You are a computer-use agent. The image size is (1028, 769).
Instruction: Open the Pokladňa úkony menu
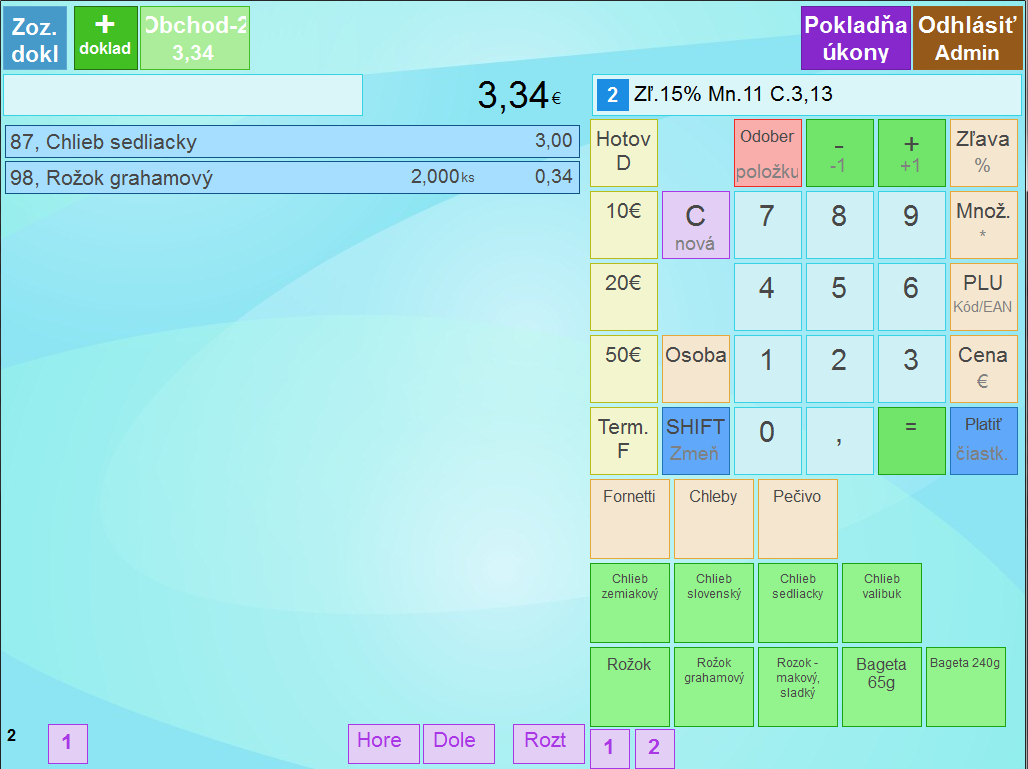(855, 38)
